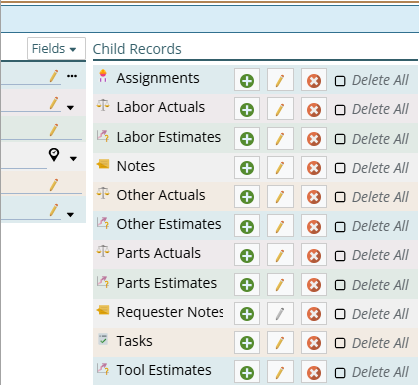This screenshot has height=385, width=419.
Task: Check Delete All for Other Actuals
Action: point(340,197)
